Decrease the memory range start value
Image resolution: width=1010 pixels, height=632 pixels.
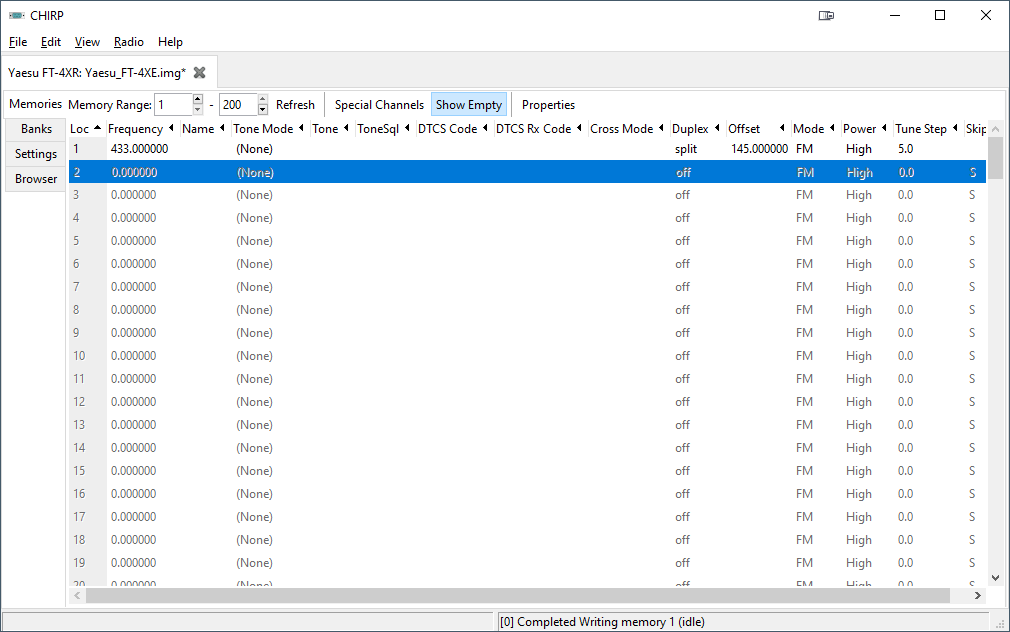(x=198, y=110)
